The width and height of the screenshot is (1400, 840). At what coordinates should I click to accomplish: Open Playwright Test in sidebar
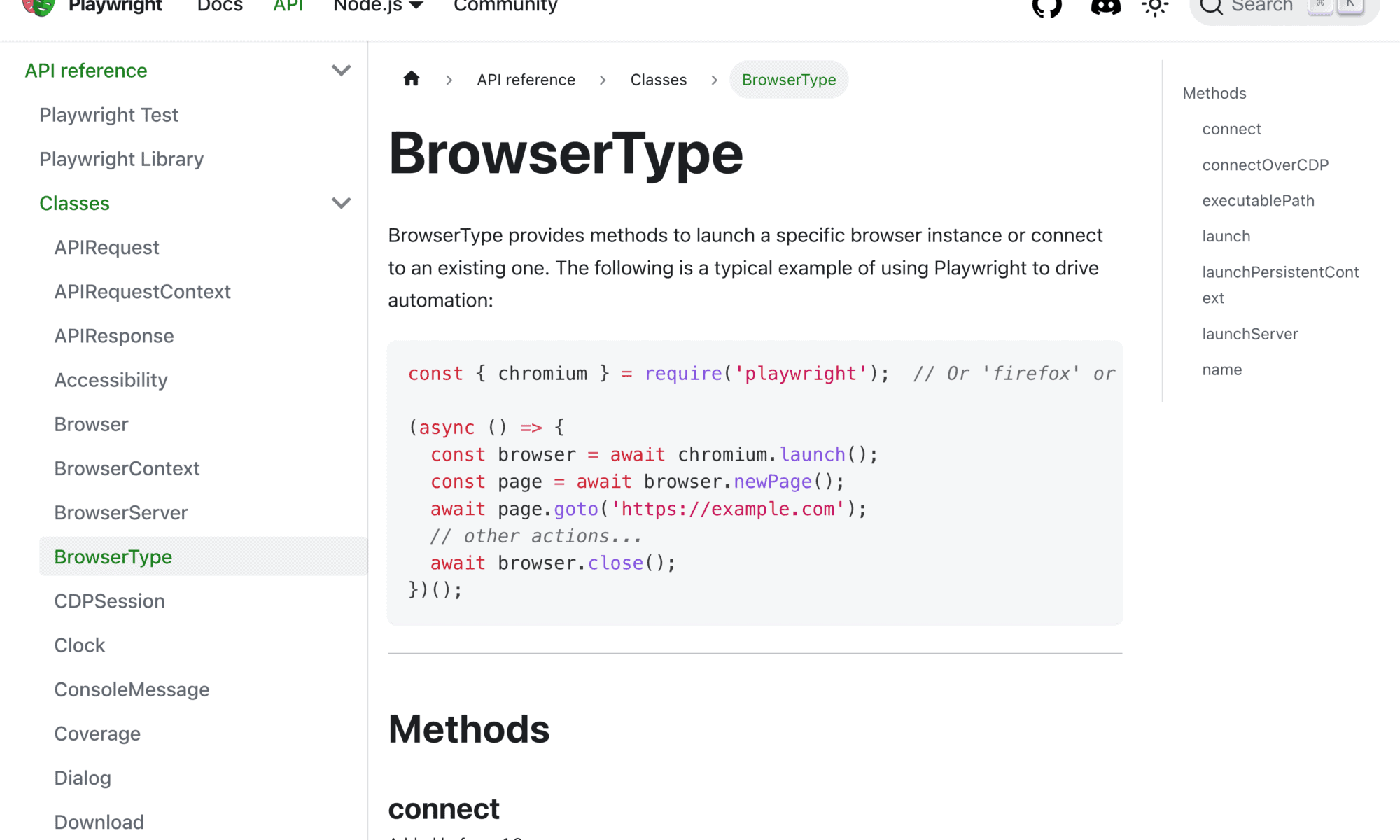pyautogui.click(x=108, y=115)
